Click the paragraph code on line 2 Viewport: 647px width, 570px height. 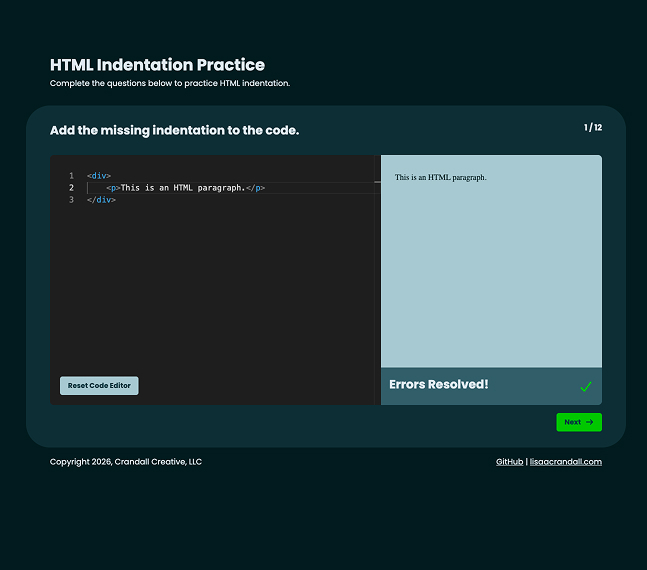click(x=186, y=188)
